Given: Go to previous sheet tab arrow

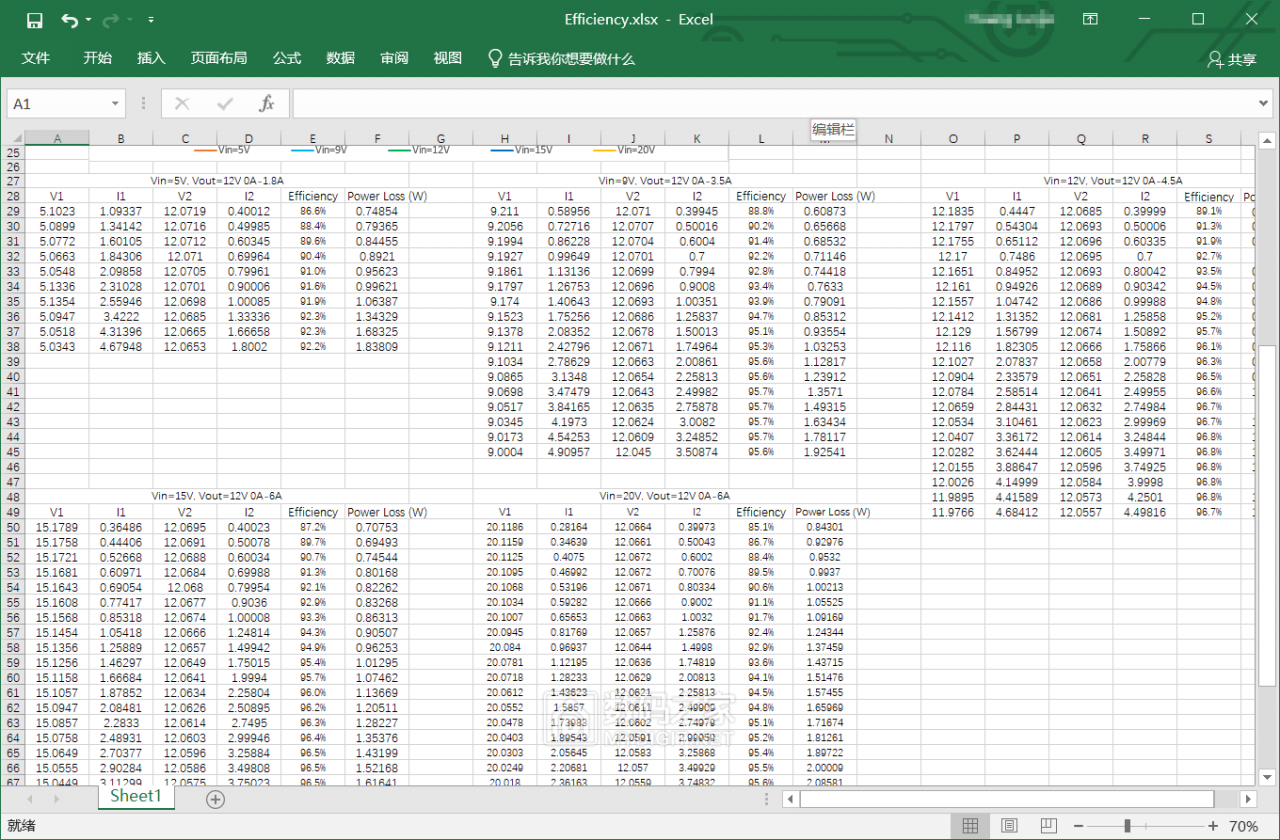Looking at the screenshot, I should 29,799.
